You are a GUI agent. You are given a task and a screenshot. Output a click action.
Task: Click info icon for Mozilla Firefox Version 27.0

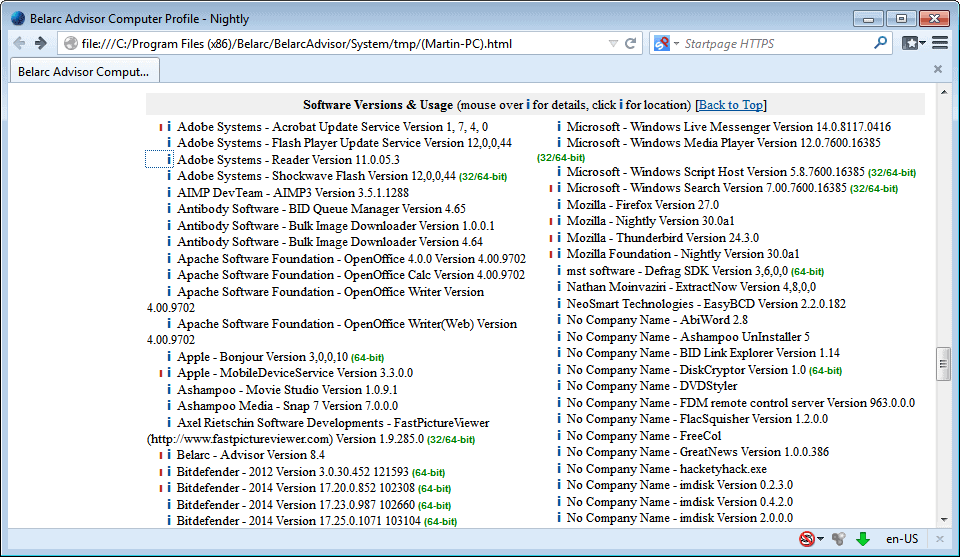pyautogui.click(x=558, y=204)
